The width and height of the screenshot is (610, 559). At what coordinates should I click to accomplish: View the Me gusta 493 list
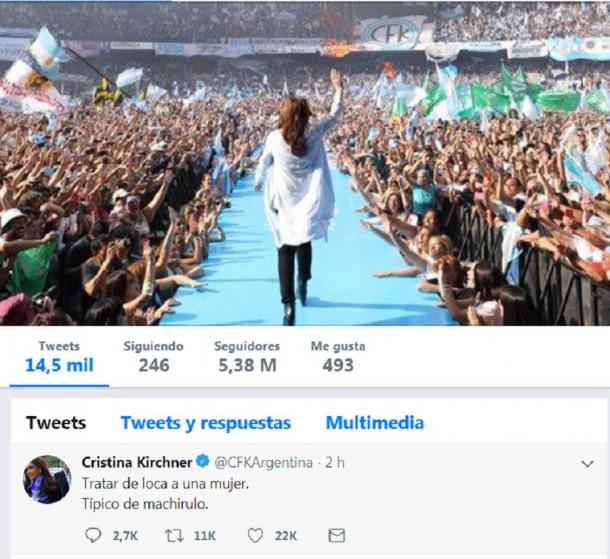point(338,357)
